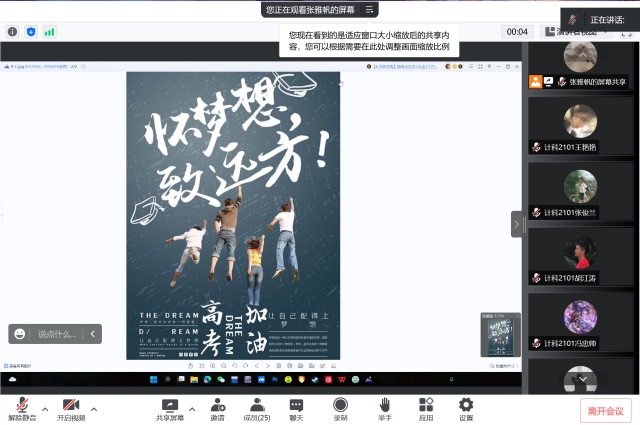Viewport: 640px width, 425px height.
Task: Open the emoji reaction picker
Action: [x=20, y=334]
